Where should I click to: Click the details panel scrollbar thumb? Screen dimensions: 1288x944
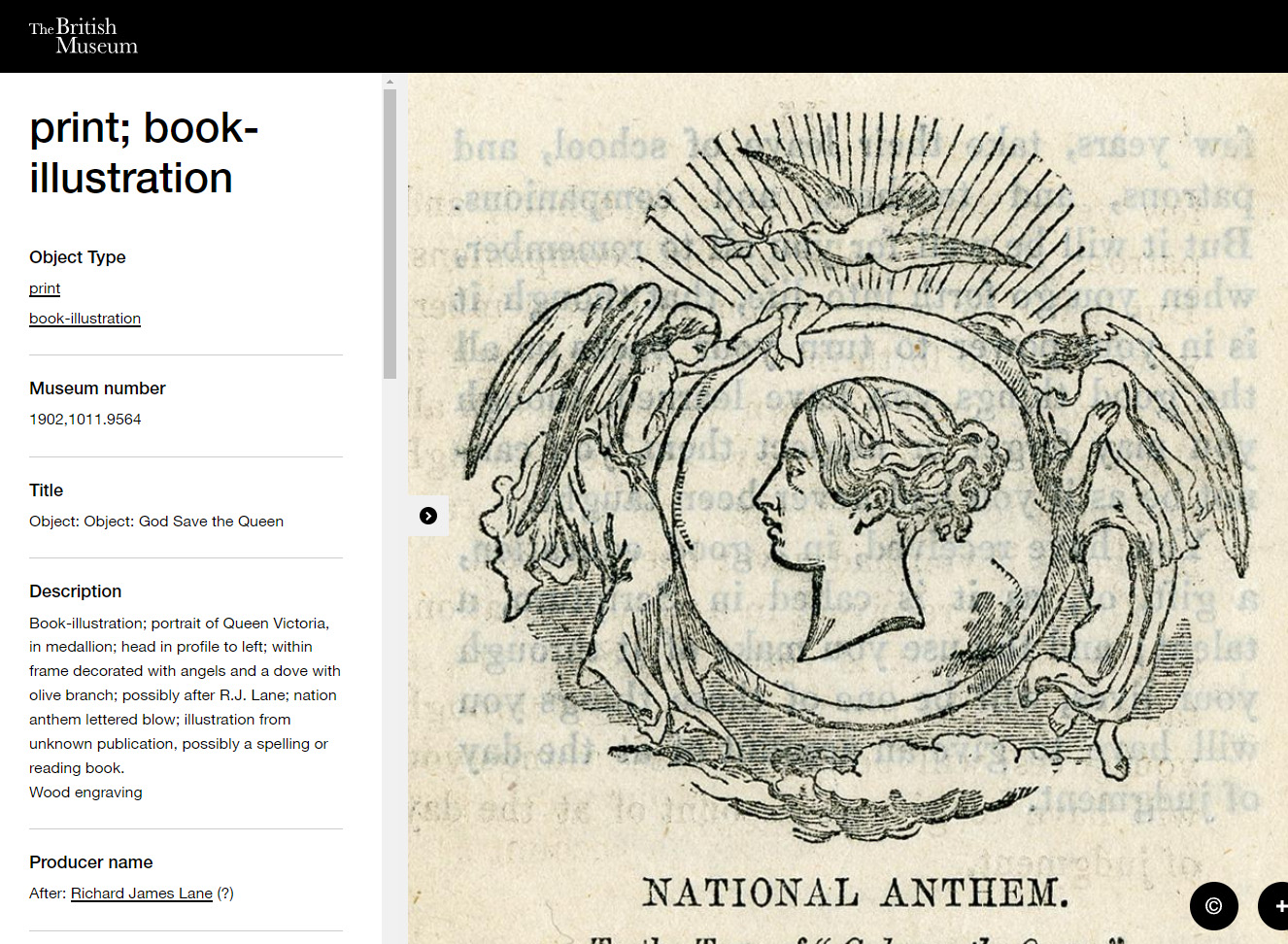point(390,234)
